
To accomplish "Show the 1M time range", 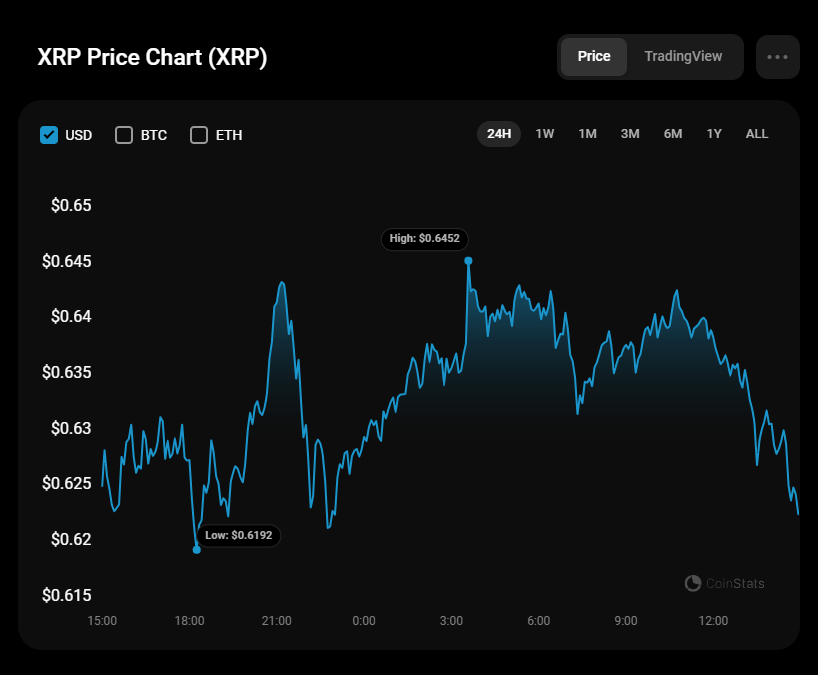I will 588,134.
